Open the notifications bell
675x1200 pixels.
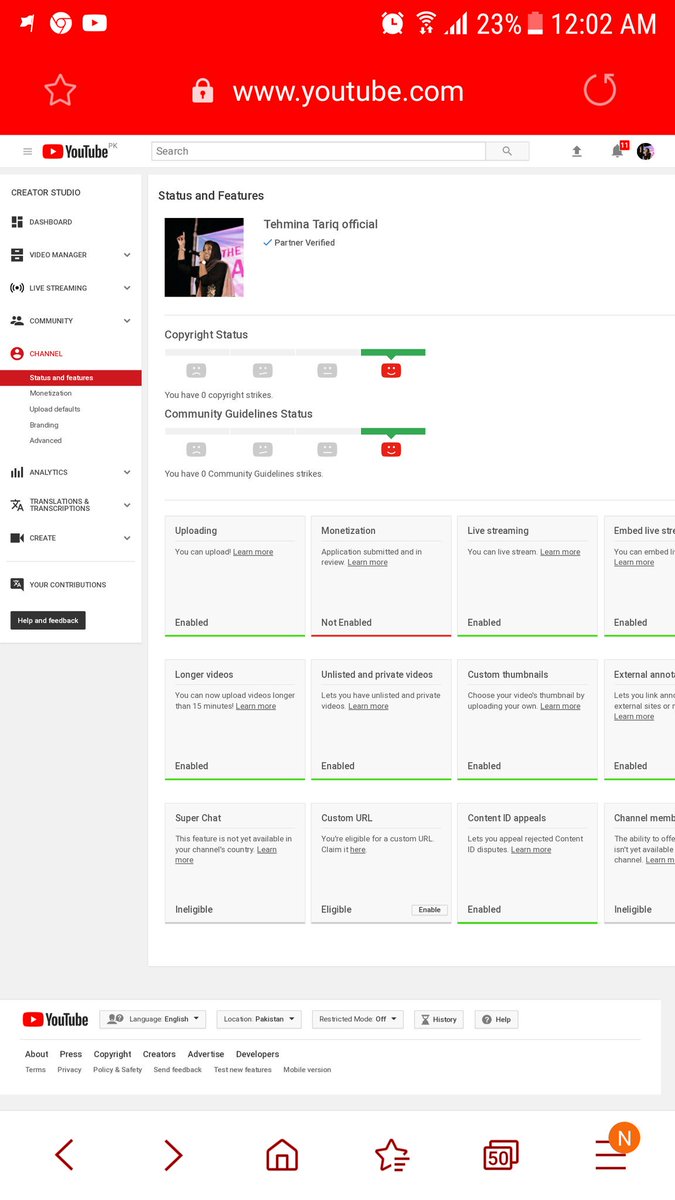click(x=618, y=151)
